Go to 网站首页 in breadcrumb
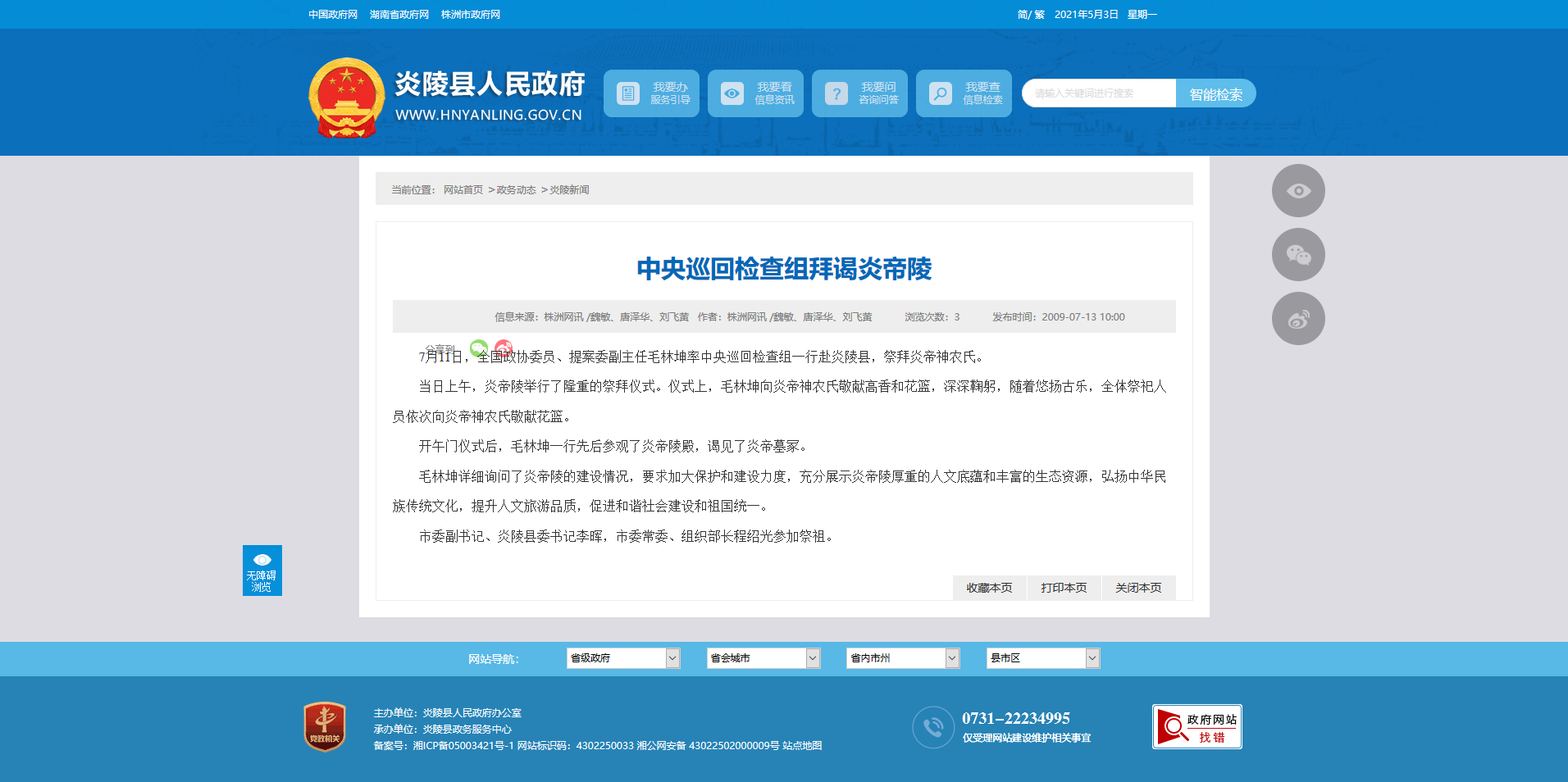 [463, 190]
